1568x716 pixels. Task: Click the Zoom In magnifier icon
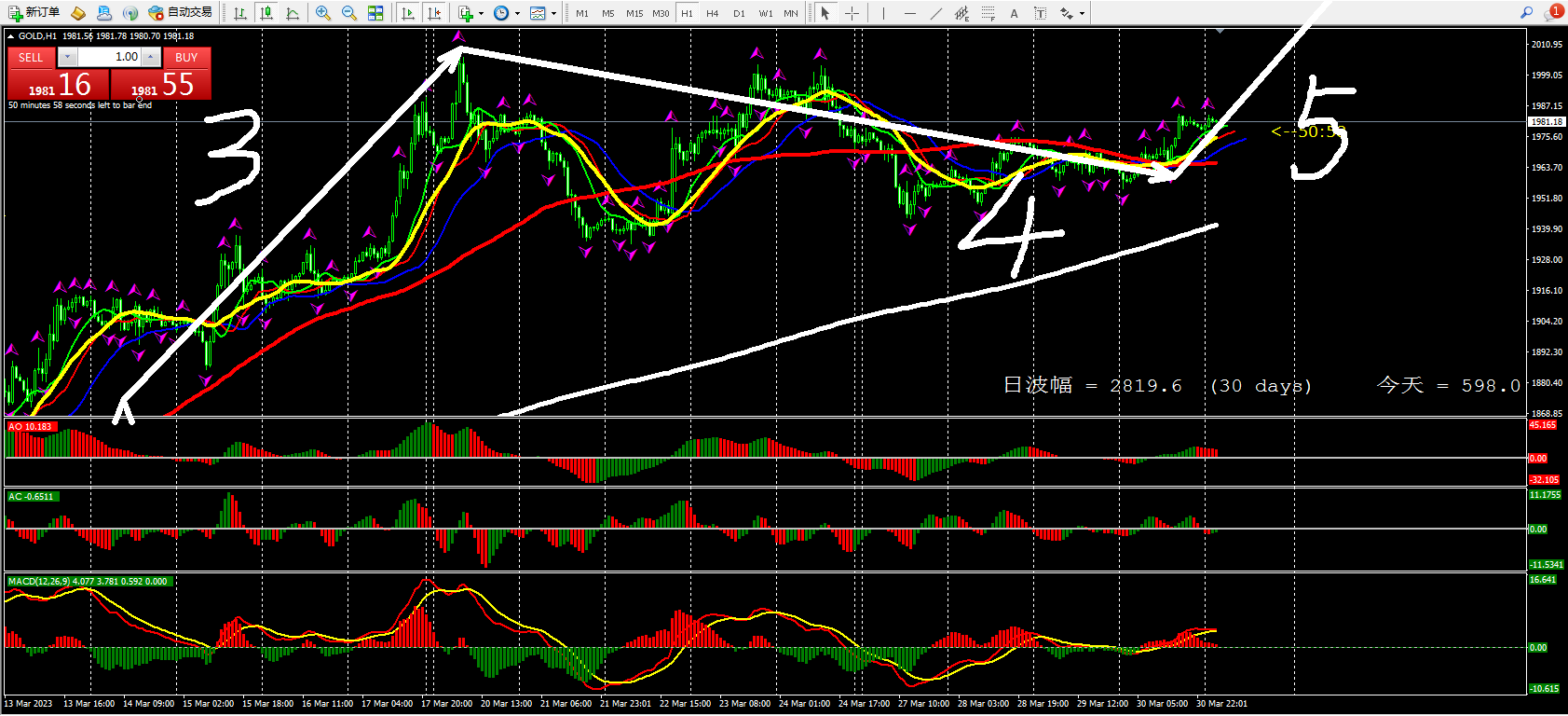click(323, 13)
